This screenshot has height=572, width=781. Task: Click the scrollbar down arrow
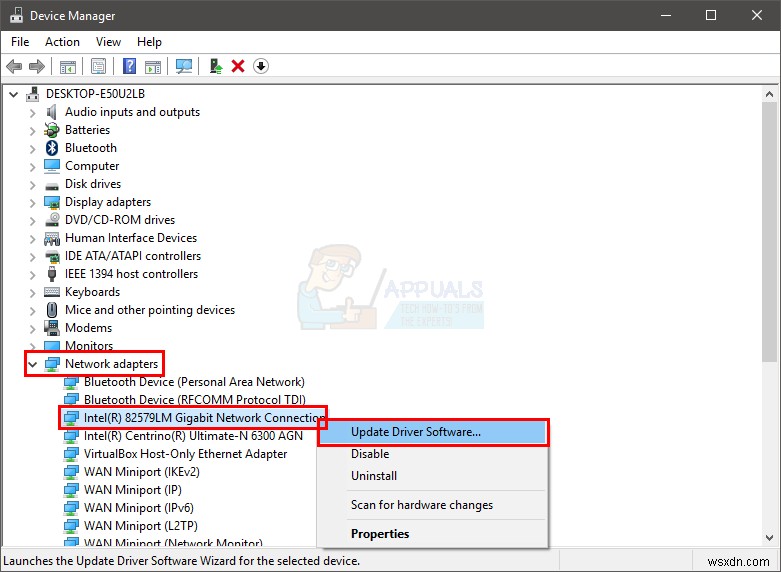pos(769,538)
